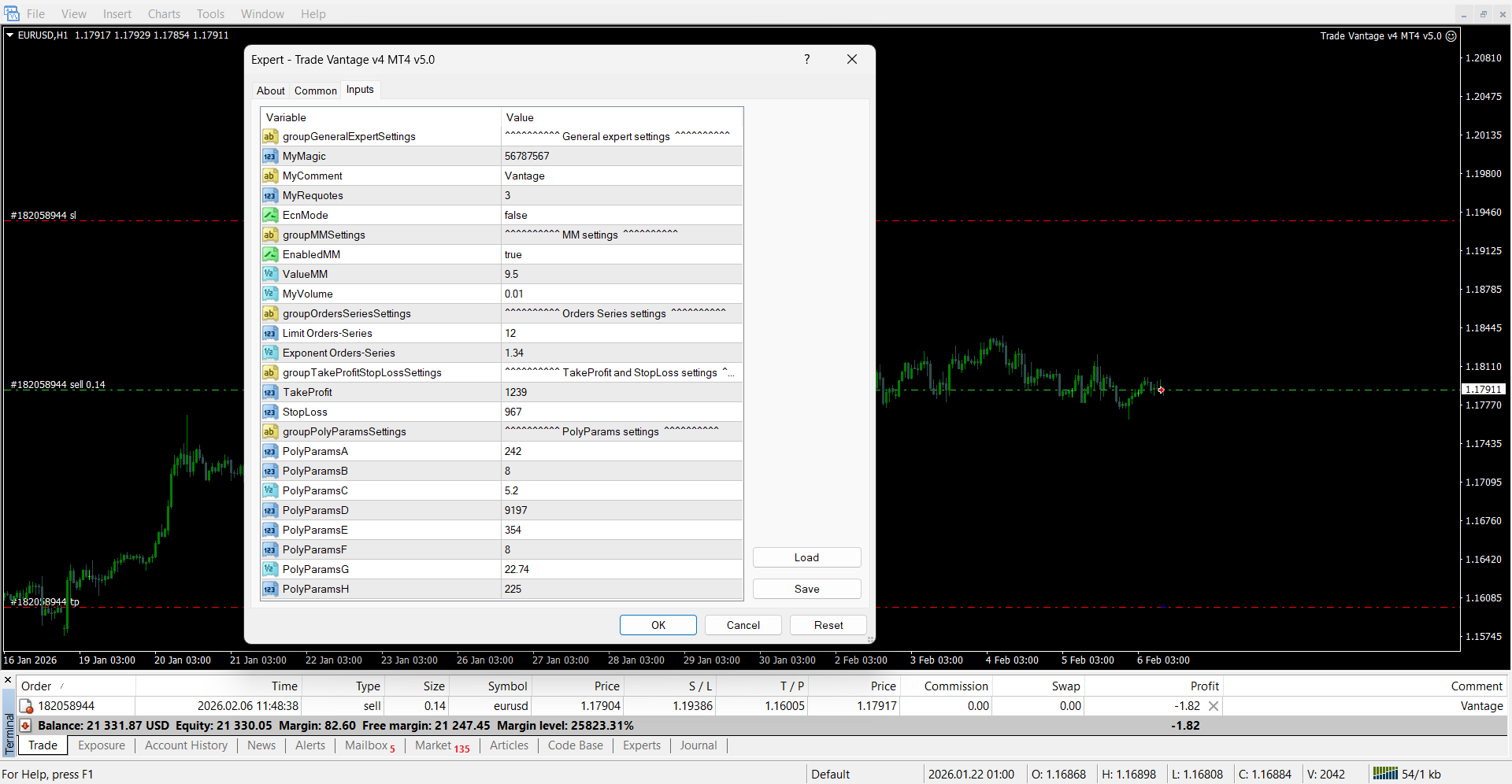Open the Charts menu
This screenshot has width=1512, height=784.
pos(164,14)
